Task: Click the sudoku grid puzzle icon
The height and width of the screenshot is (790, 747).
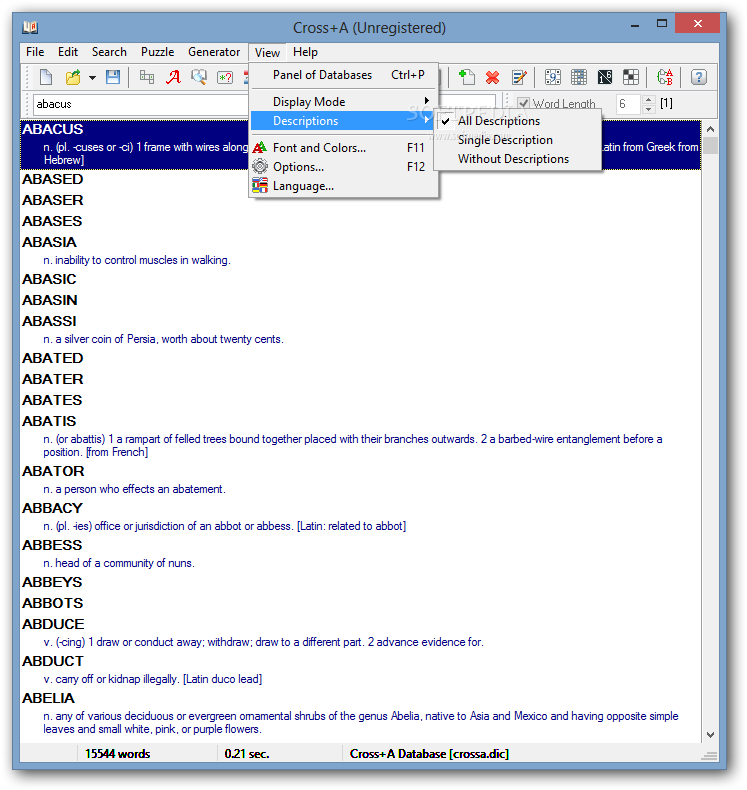Action: click(x=553, y=77)
